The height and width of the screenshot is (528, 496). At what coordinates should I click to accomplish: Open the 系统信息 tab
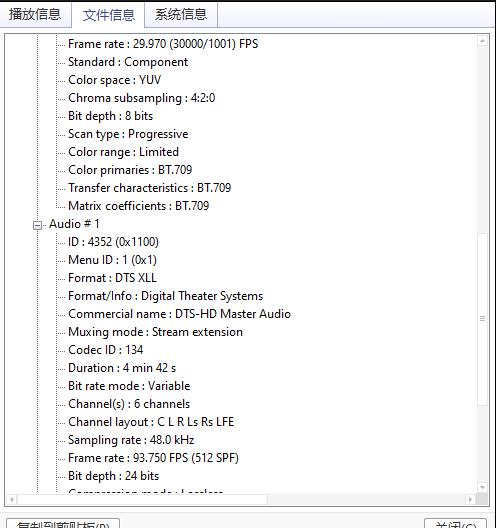click(x=181, y=14)
